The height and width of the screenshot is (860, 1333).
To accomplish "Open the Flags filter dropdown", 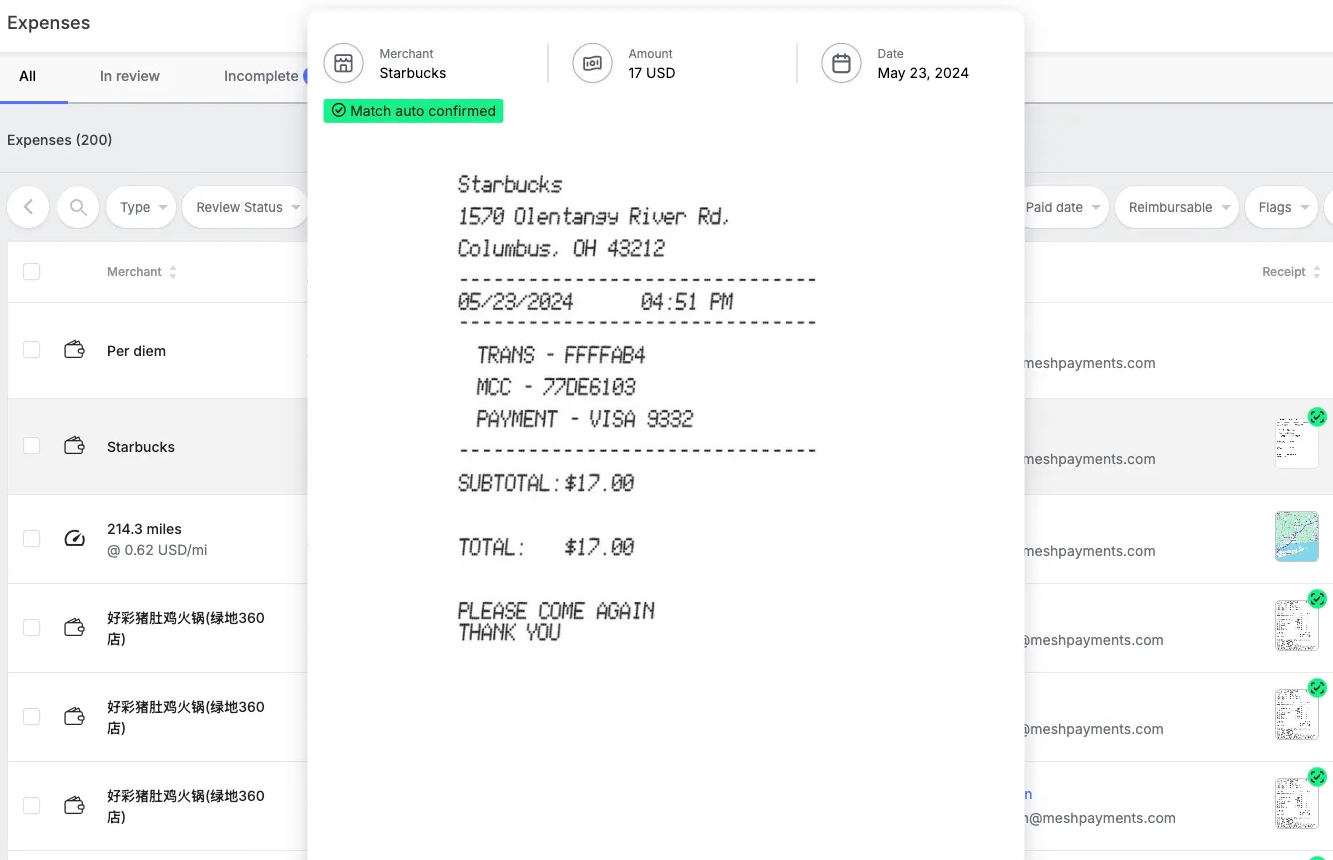I will (x=1282, y=208).
